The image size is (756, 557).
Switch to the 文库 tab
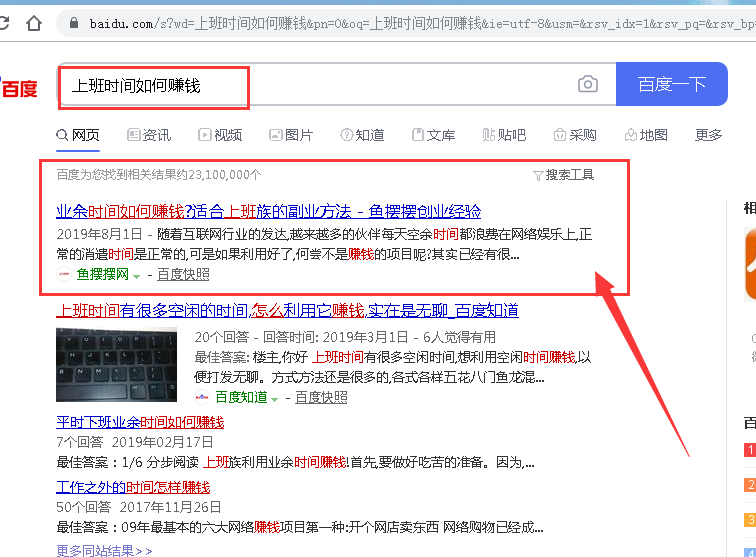pos(433,135)
